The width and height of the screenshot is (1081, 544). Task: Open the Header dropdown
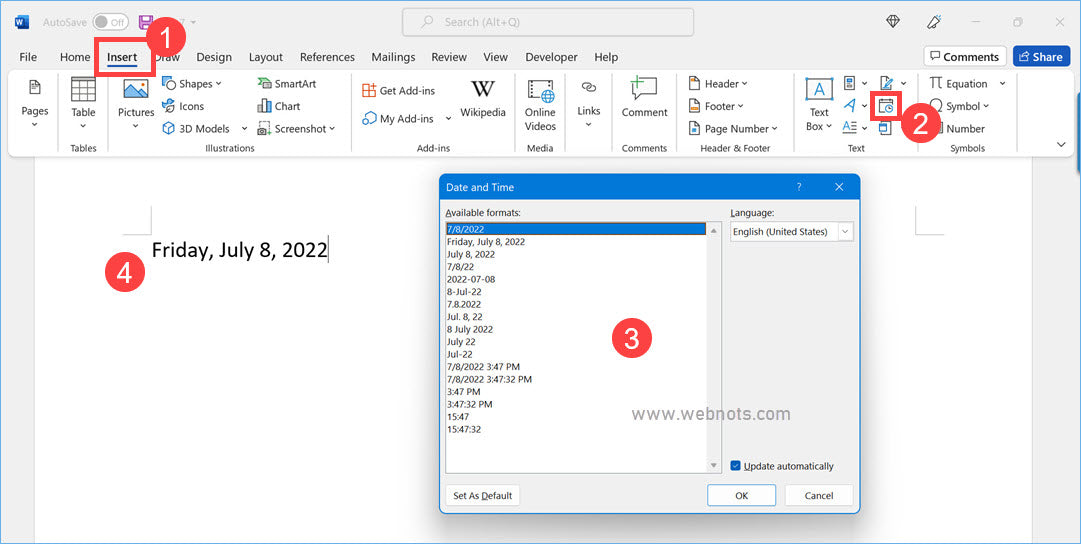[718, 83]
